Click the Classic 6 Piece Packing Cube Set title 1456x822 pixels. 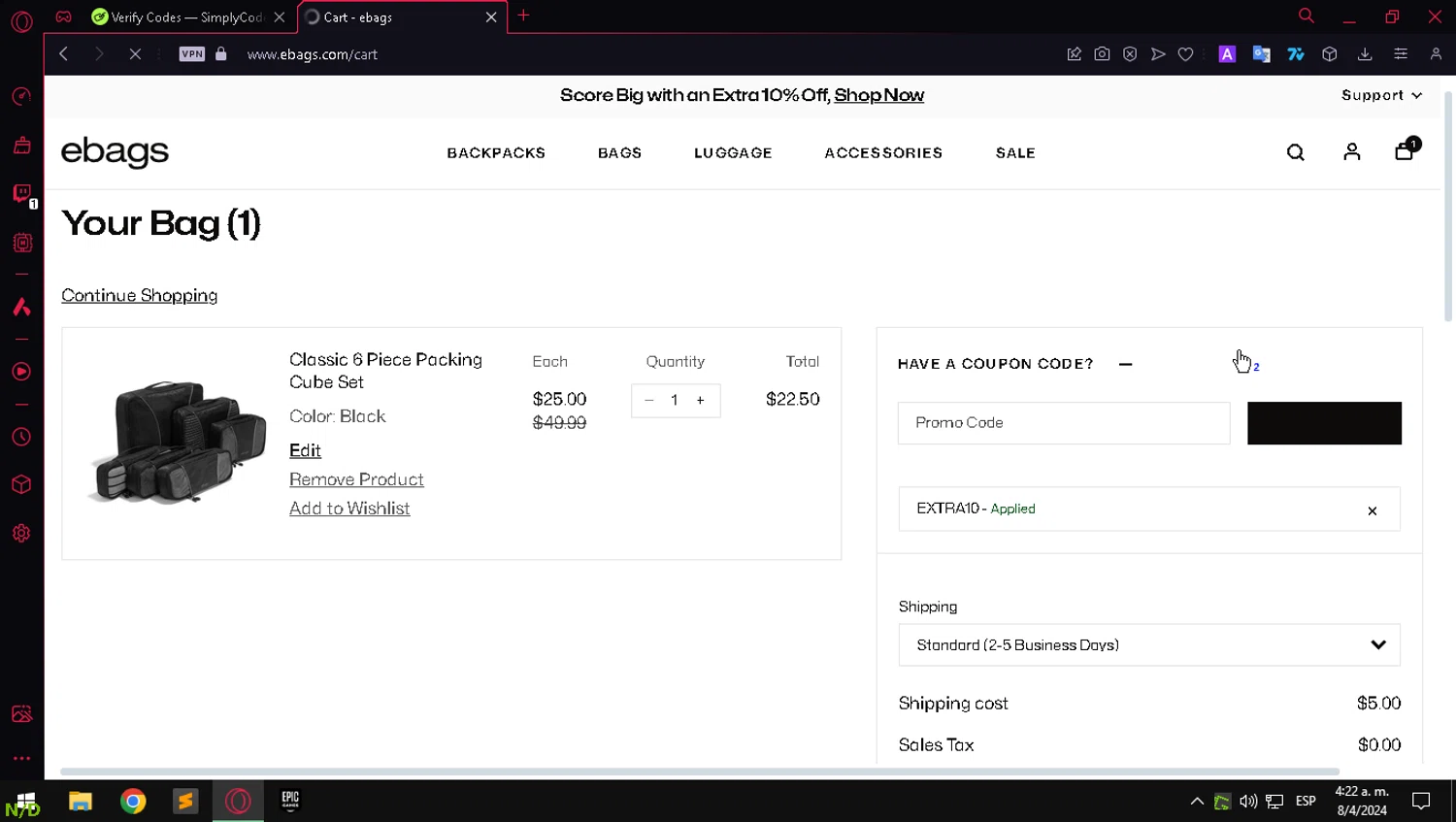pyautogui.click(x=385, y=371)
